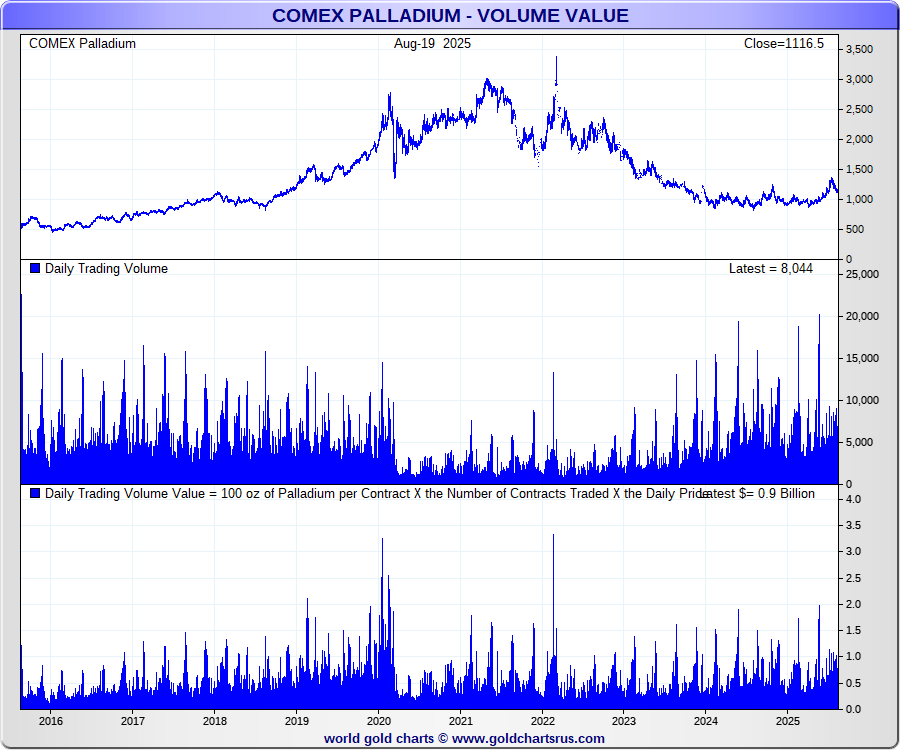Click the 1.5 value axis label
The width and height of the screenshot is (900, 750).
click(x=854, y=630)
